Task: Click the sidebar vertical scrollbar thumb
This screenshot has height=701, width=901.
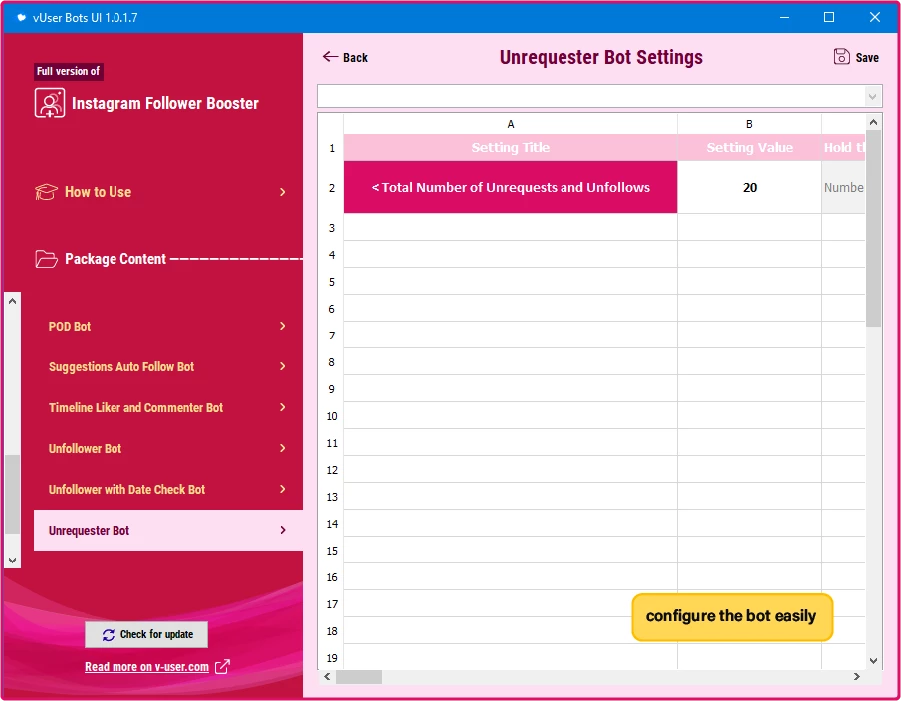Action: 13,494
